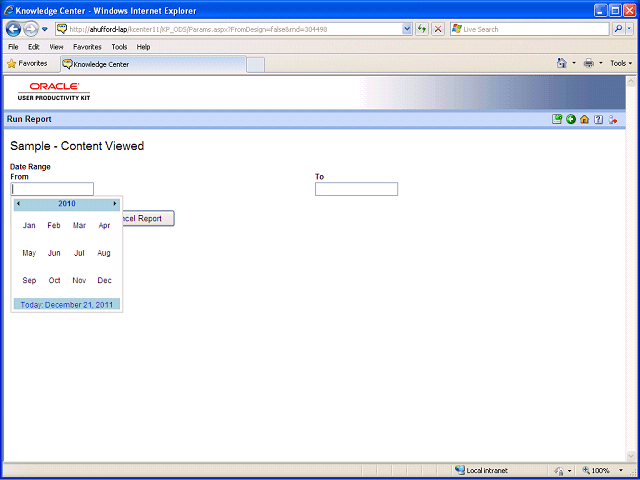Viewport: 640px width, 480px height.
Task: Click the Favorites star button
Action: point(27,64)
